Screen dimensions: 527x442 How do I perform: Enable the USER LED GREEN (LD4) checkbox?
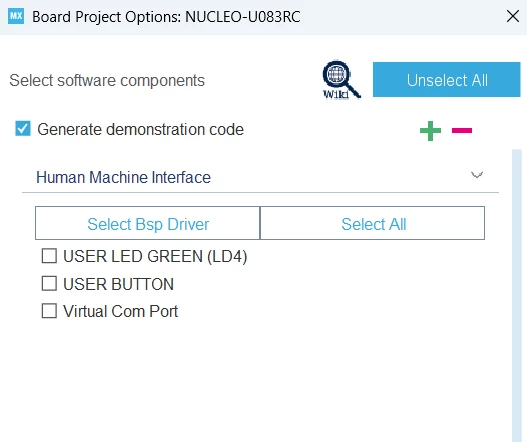point(49,256)
